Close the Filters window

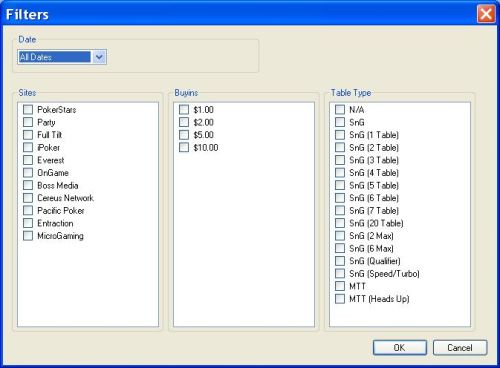click(486, 14)
